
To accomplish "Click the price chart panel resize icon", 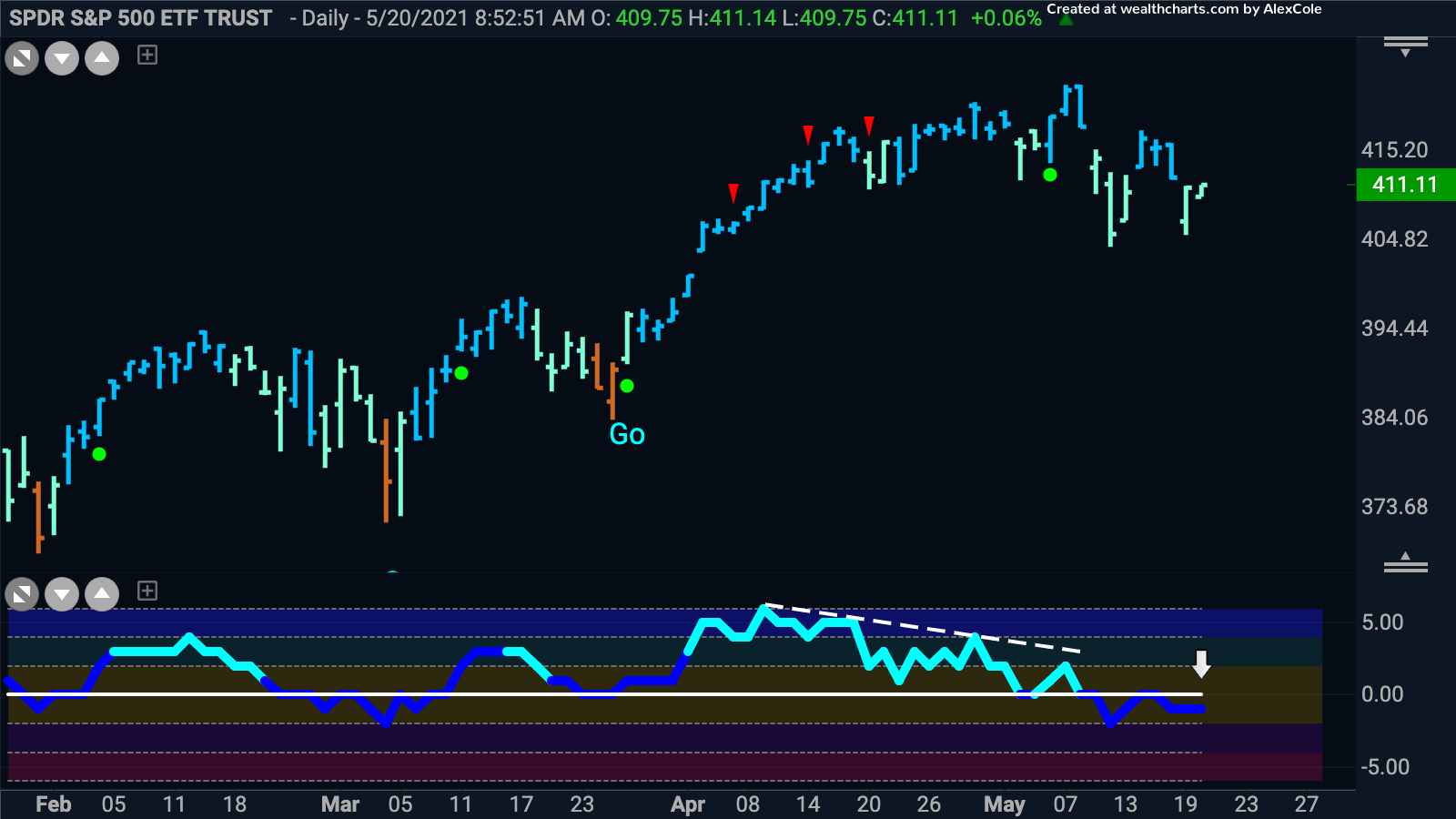I will click(22, 60).
